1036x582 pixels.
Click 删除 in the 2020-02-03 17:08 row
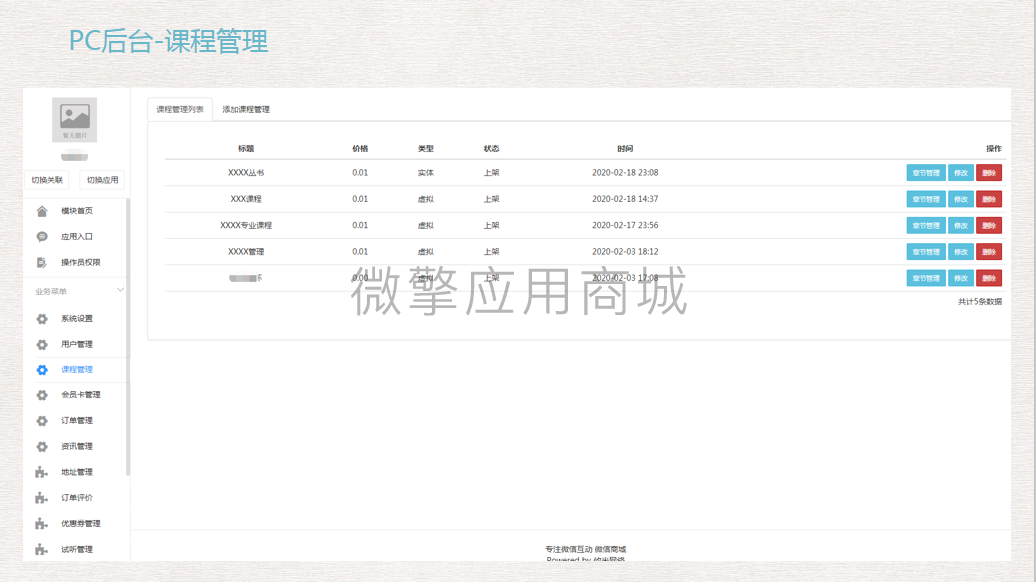click(x=989, y=278)
